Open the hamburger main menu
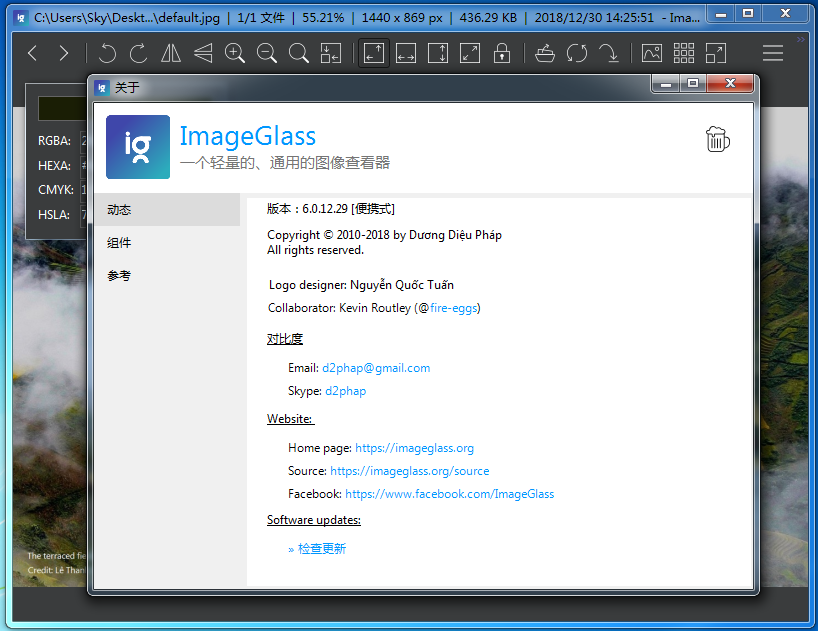 773,52
